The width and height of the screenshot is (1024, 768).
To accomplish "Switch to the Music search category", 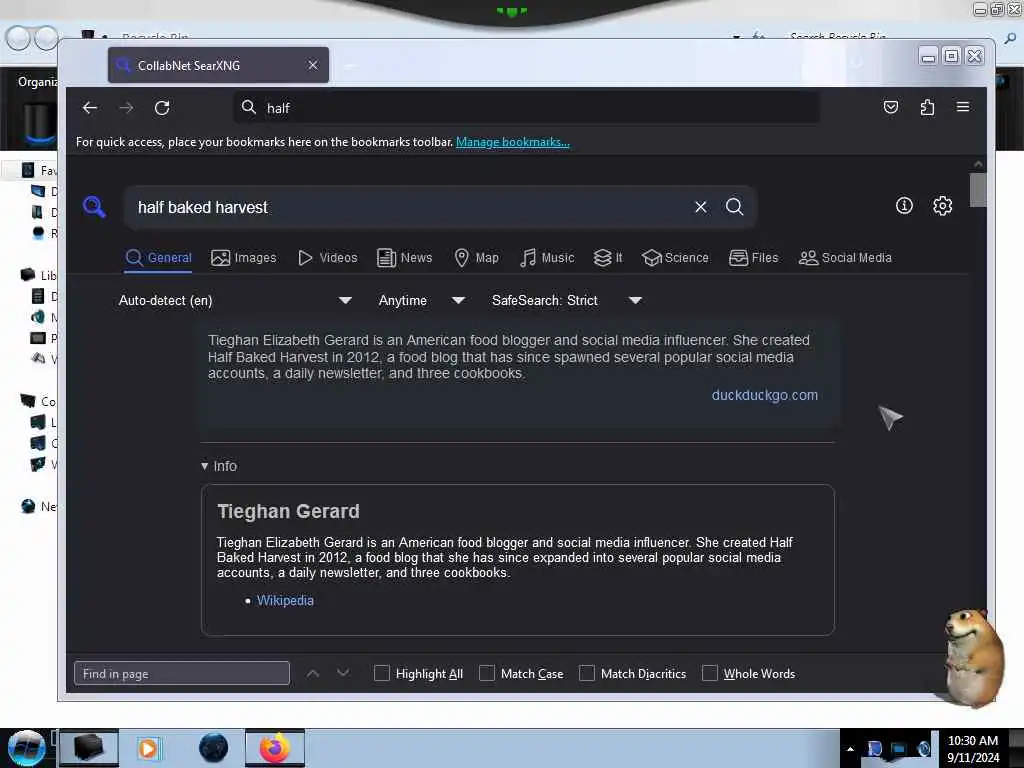I will coord(547,258).
